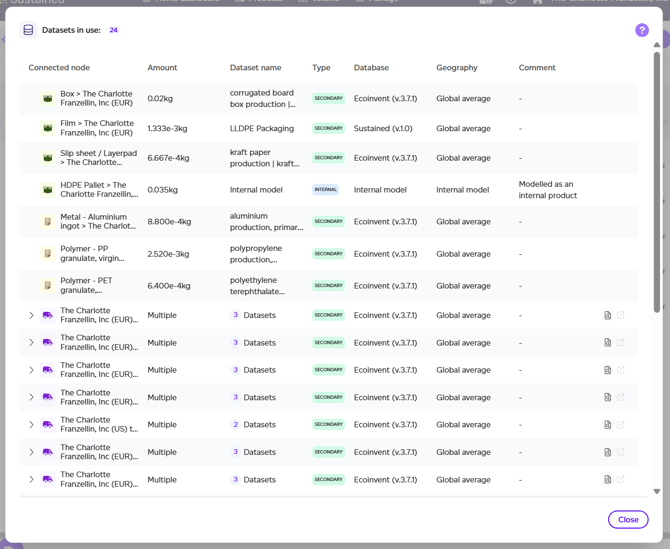Expand the Charlotte Franzellin, Inc (US) row
Image resolution: width=670 pixels, height=549 pixels.
click(x=31, y=424)
